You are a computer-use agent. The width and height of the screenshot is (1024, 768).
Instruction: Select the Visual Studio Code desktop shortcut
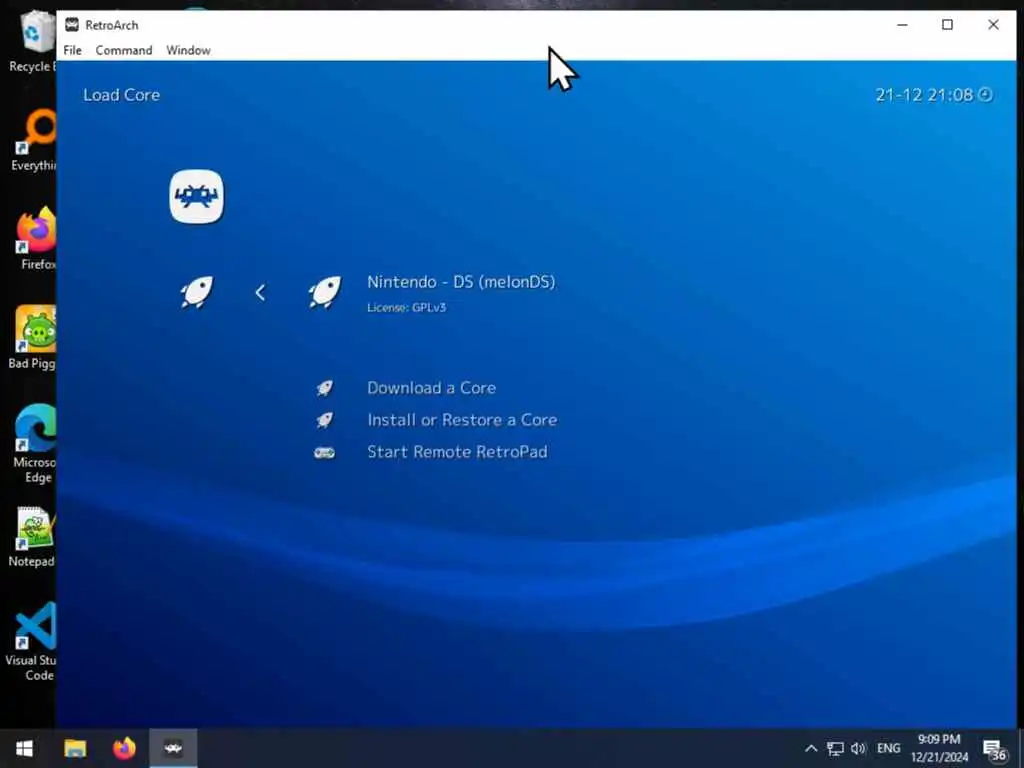point(31,642)
